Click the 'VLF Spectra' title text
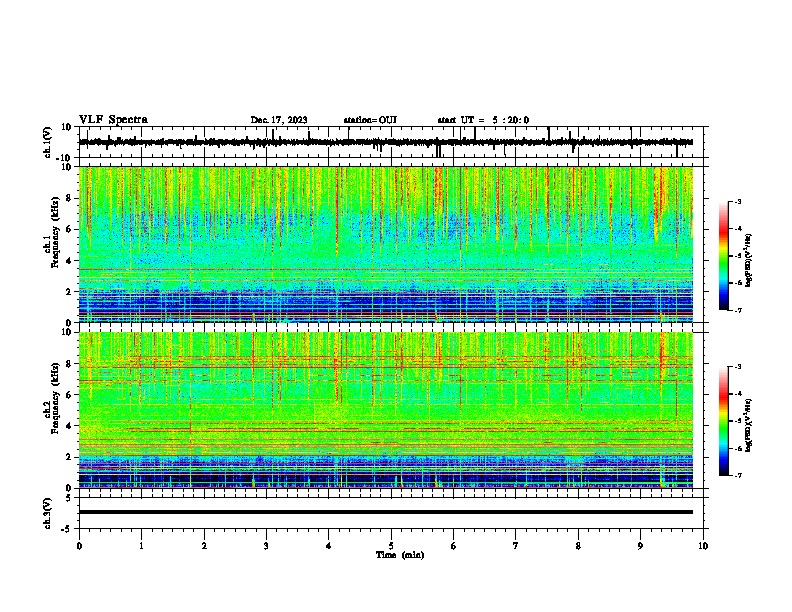This screenshot has width=792, height=612. click(113, 120)
